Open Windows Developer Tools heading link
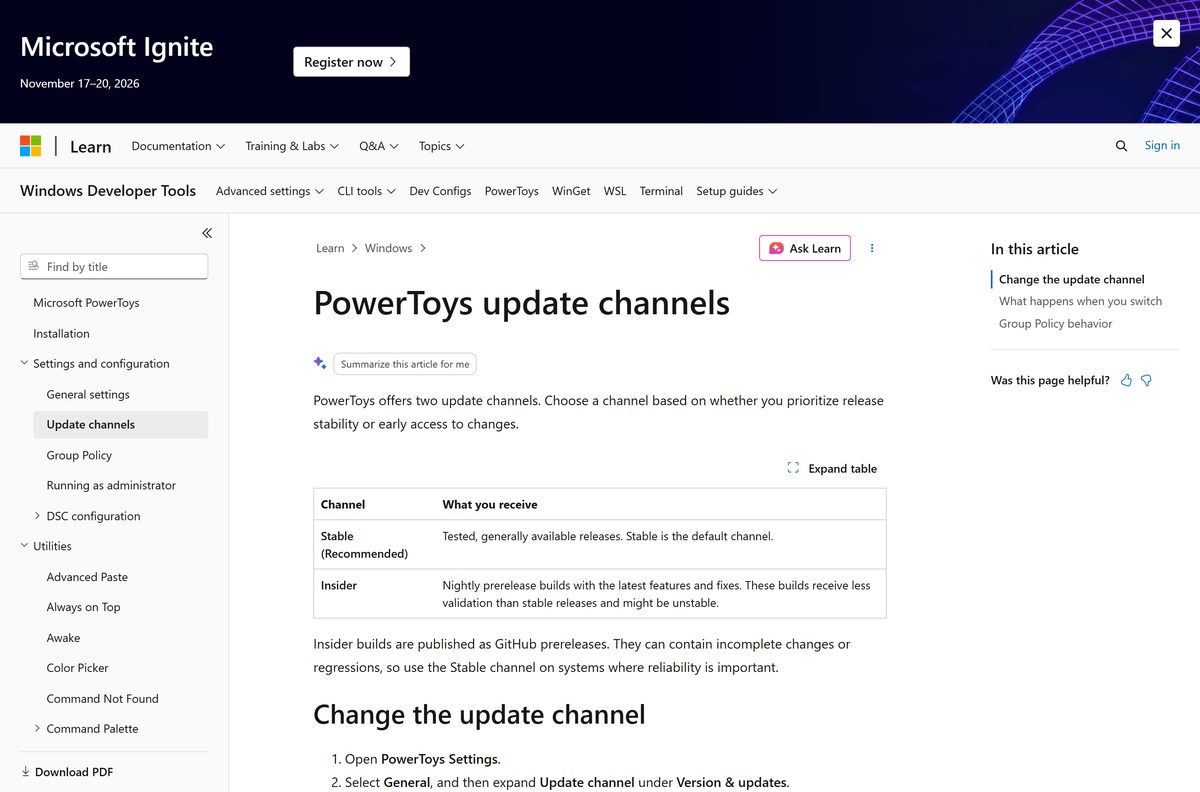 [x=108, y=191]
